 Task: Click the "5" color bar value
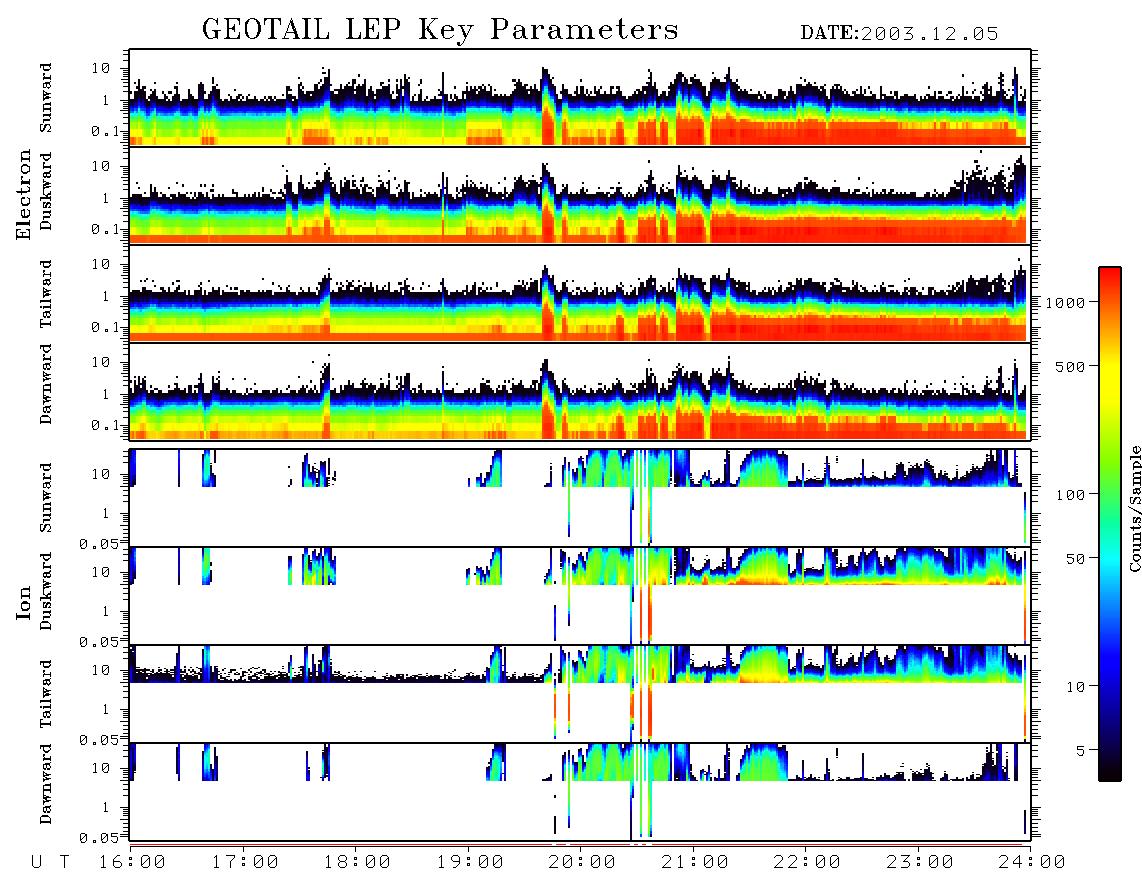pos(1080,750)
